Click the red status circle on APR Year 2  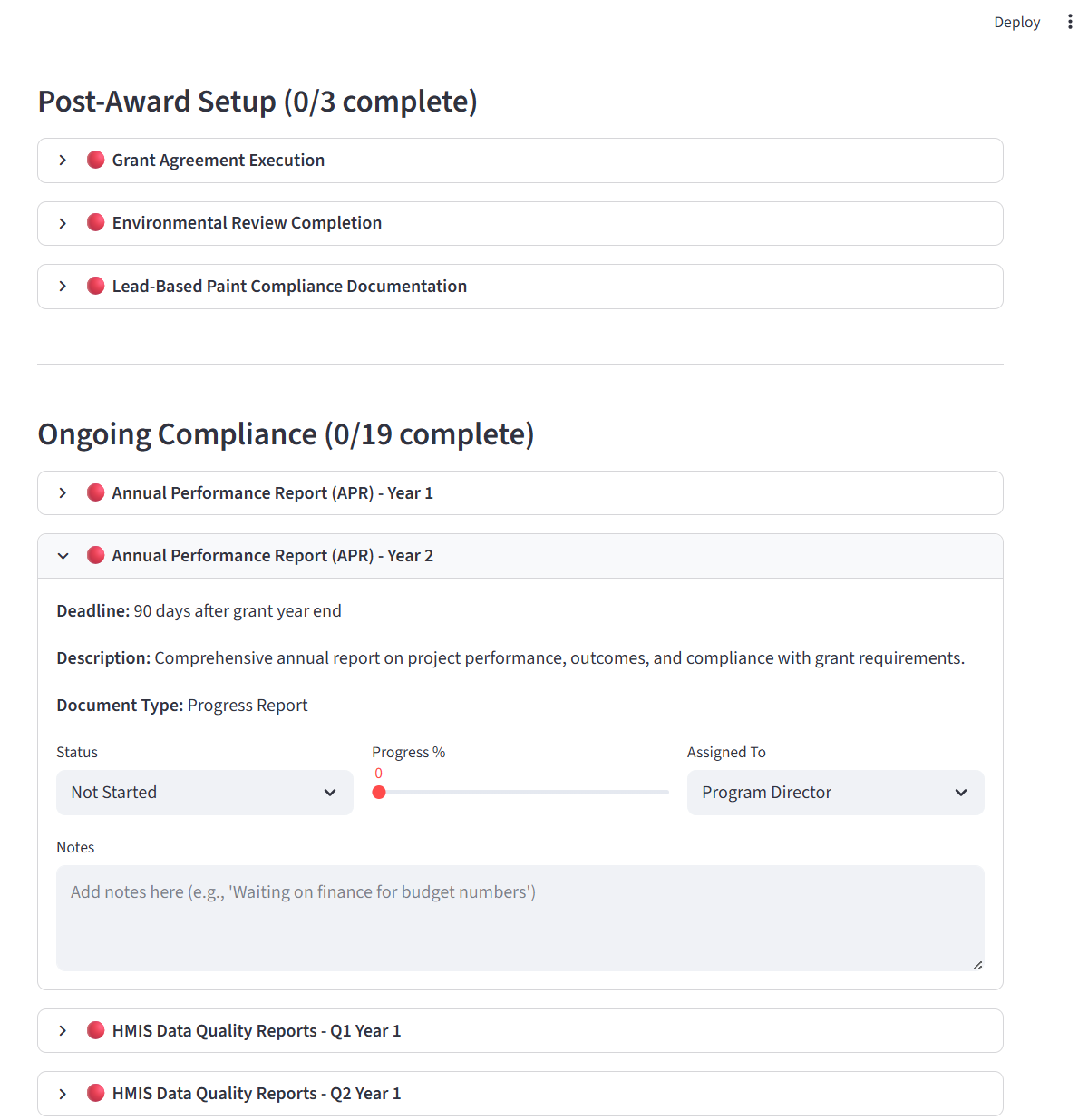(x=95, y=555)
